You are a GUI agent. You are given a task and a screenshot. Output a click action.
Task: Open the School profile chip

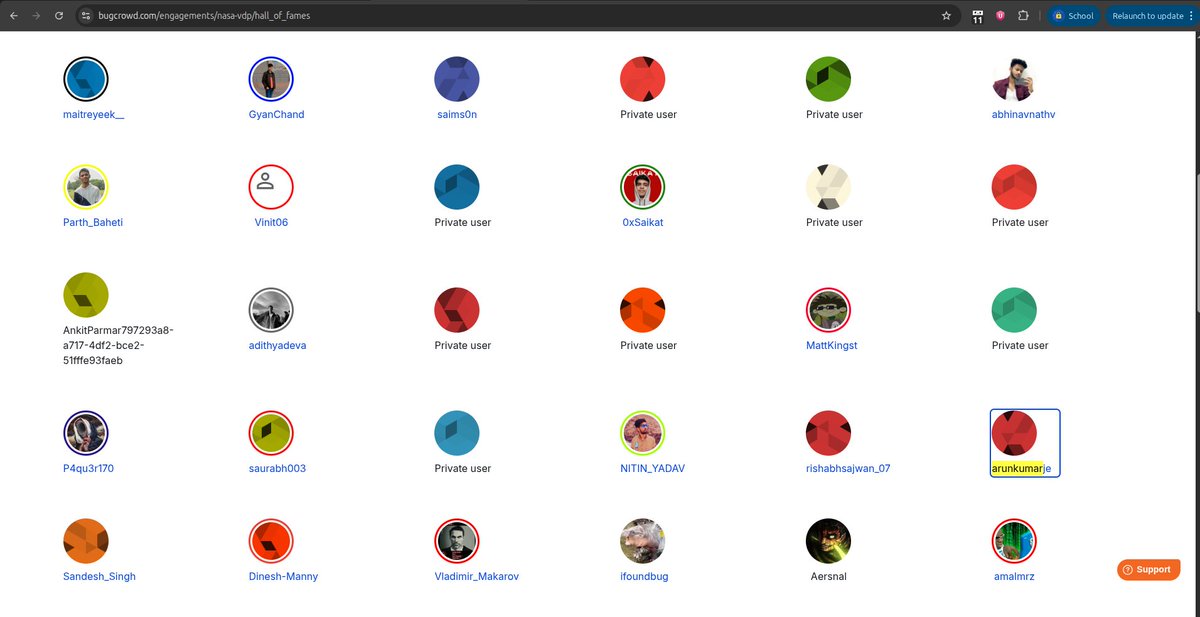(1073, 16)
